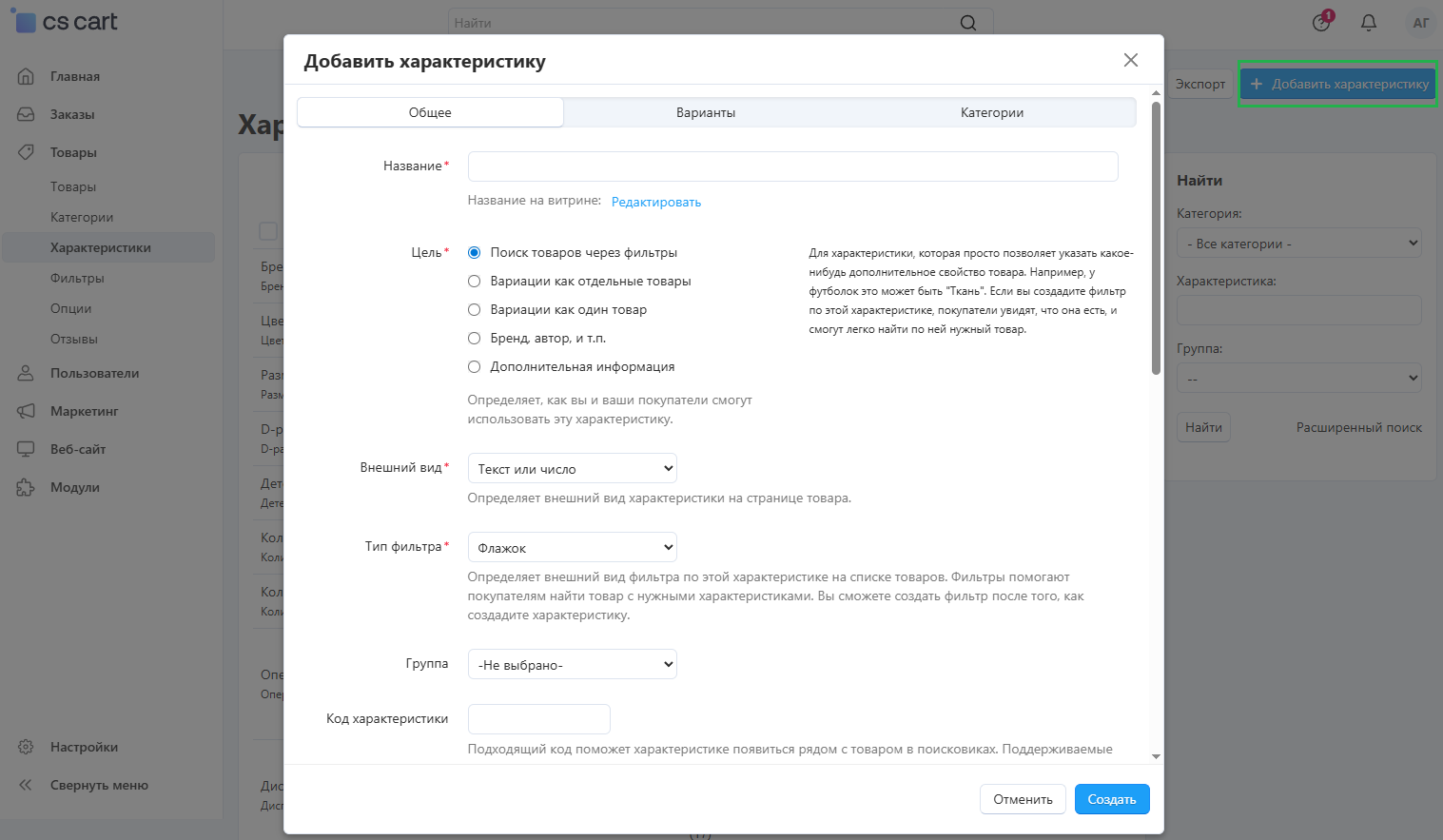1443x840 pixels.
Task: Open Фильтры in sidebar
Action: pyautogui.click(x=77, y=278)
